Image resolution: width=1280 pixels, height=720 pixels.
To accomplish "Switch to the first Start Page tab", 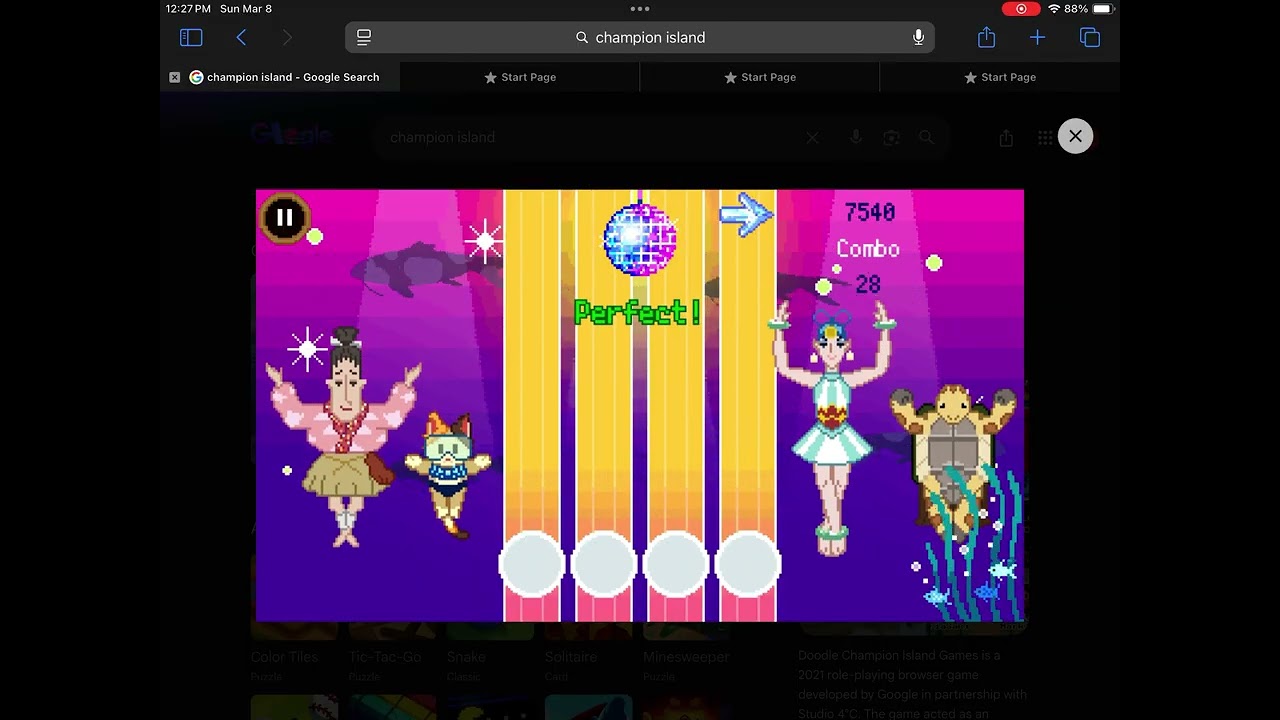I will coord(520,77).
